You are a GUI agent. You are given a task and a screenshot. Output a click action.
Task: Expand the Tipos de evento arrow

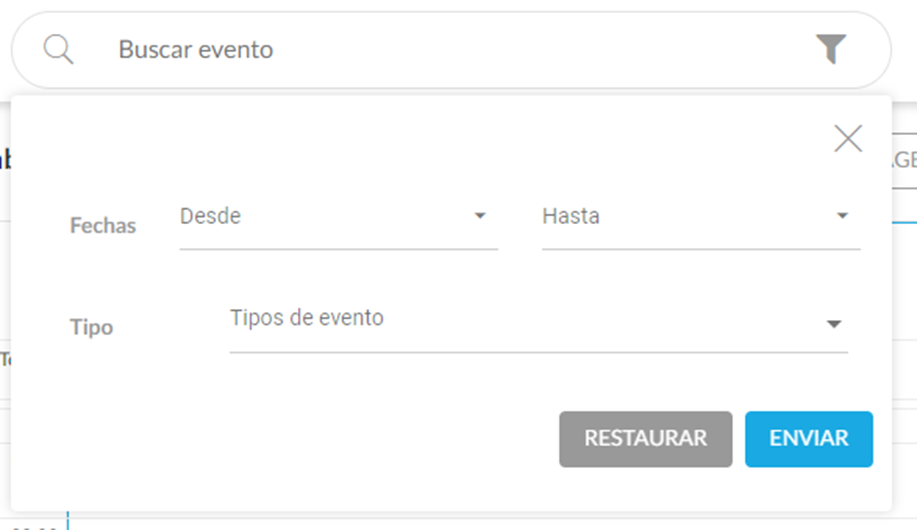click(834, 324)
